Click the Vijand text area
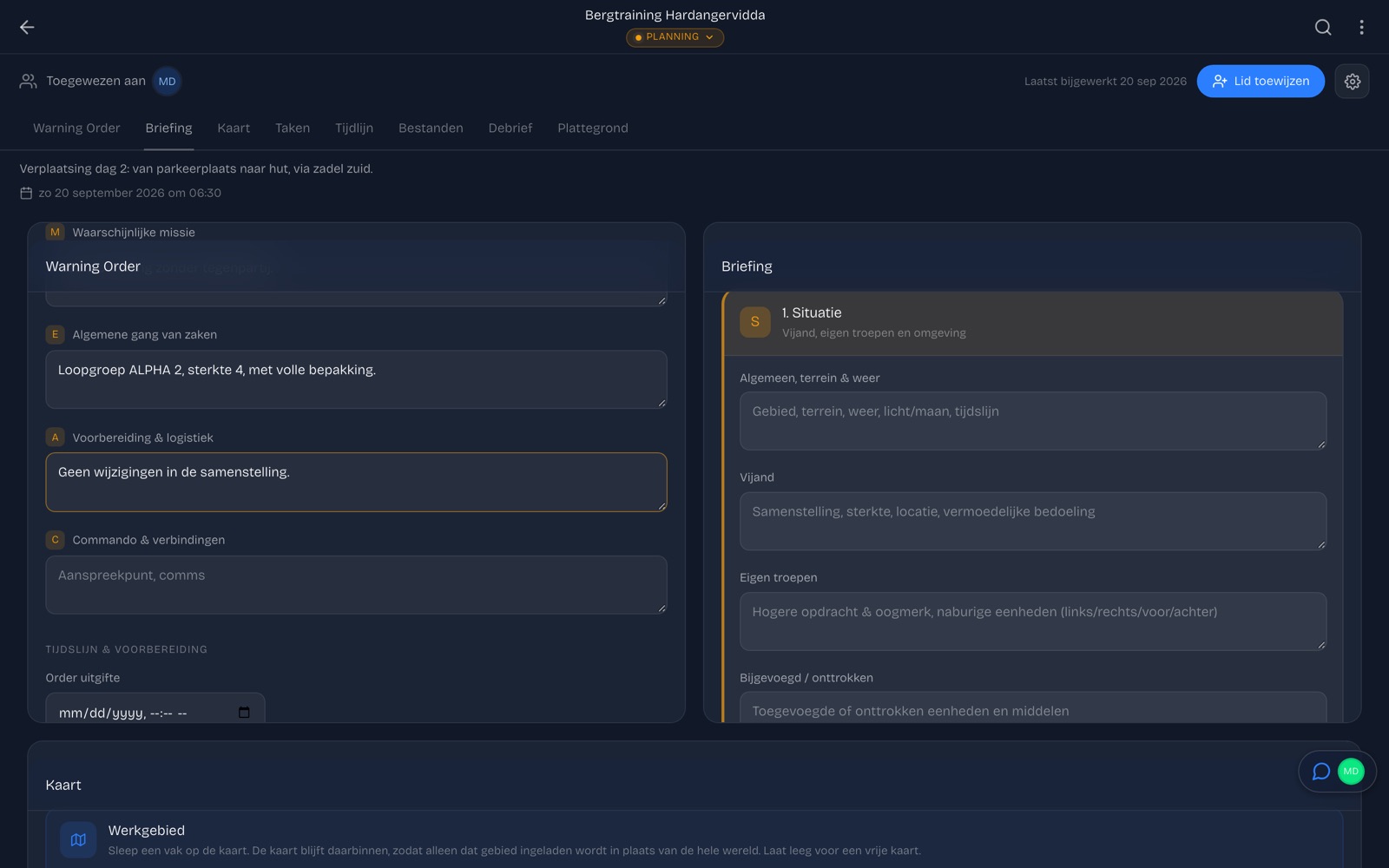The image size is (1389, 868). click(x=1033, y=521)
